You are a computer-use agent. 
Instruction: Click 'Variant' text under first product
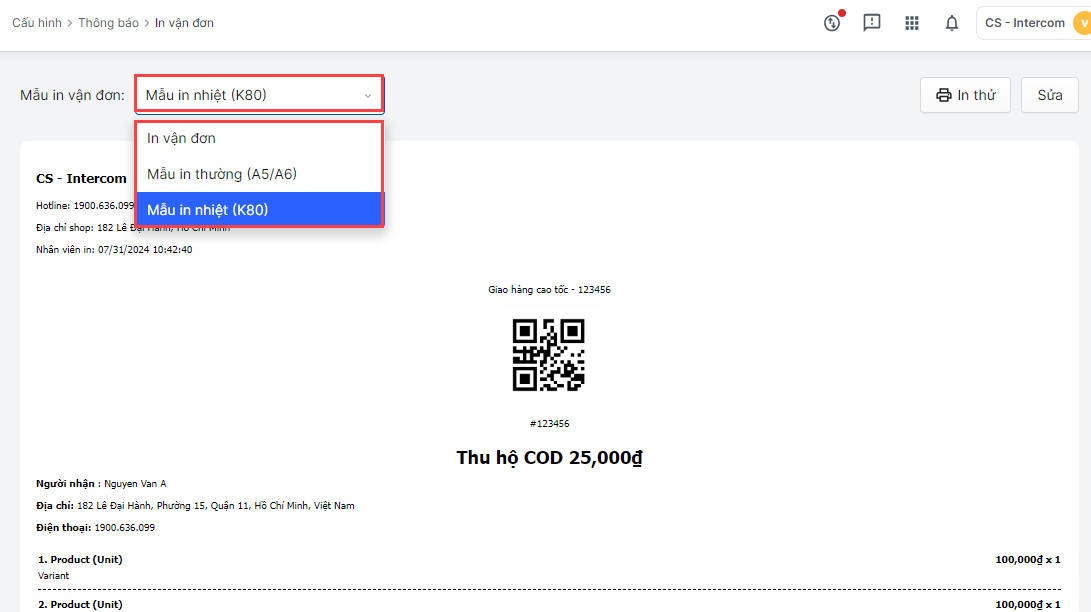click(x=54, y=576)
